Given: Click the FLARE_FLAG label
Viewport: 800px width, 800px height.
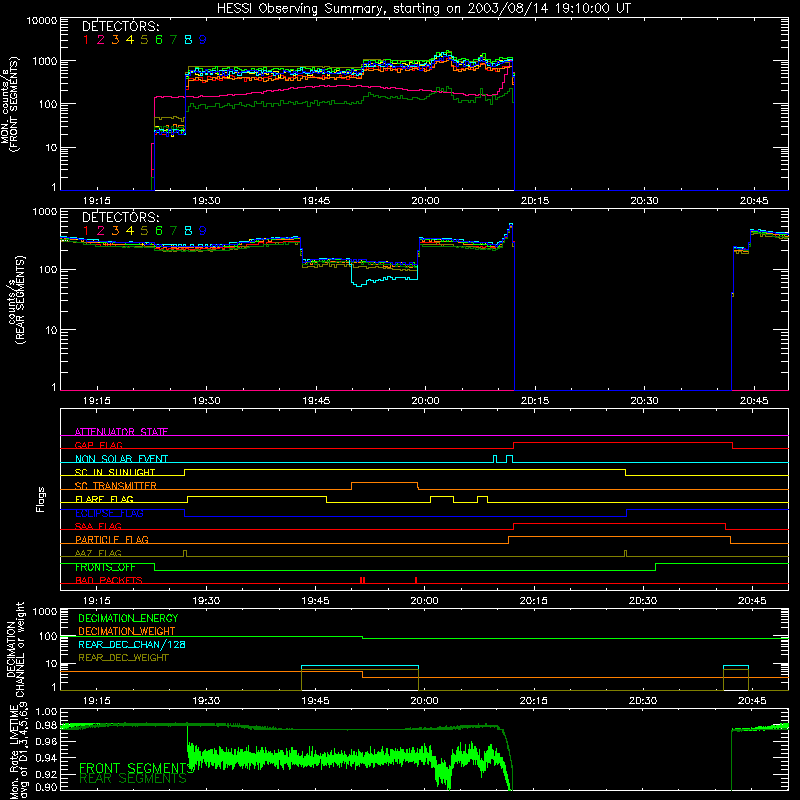Looking at the screenshot, I should point(104,499).
